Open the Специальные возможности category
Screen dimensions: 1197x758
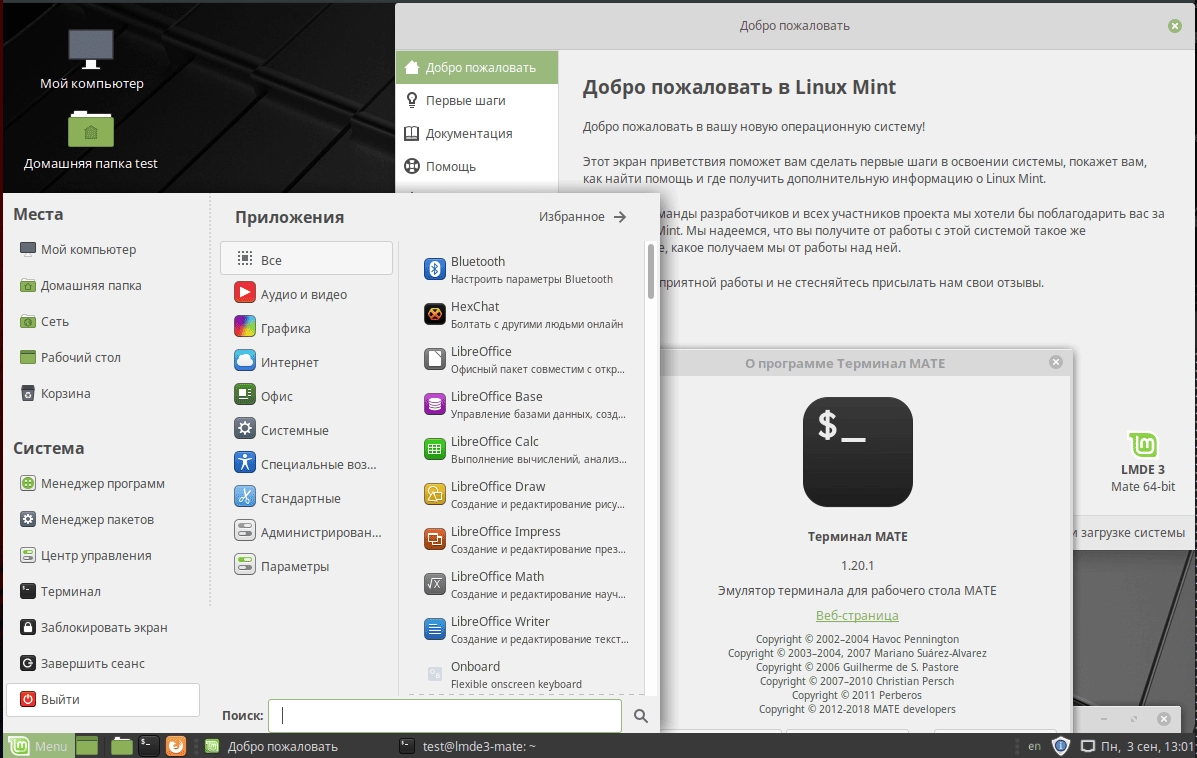[x=306, y=463]
